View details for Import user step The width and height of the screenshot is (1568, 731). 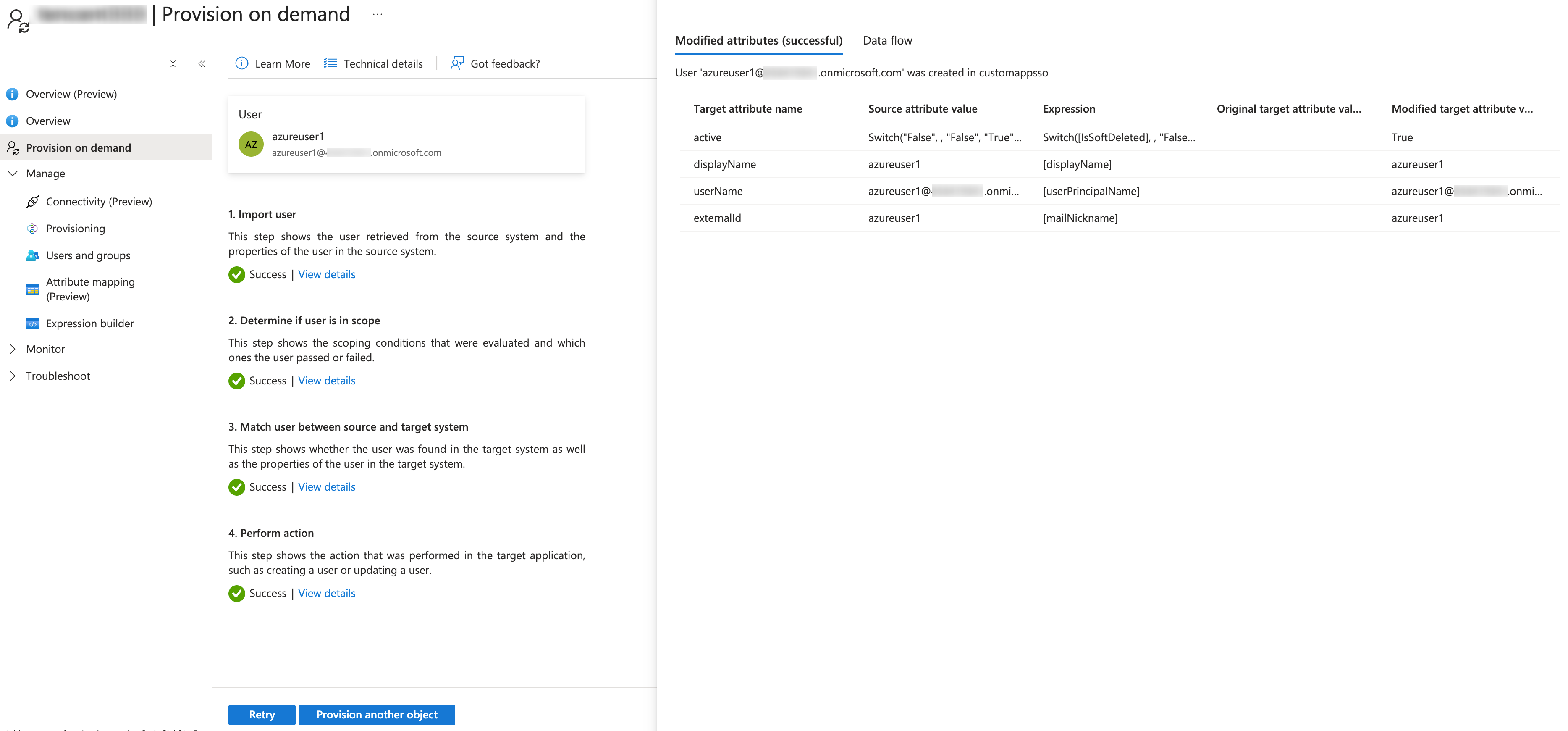[x=326, y=275]
